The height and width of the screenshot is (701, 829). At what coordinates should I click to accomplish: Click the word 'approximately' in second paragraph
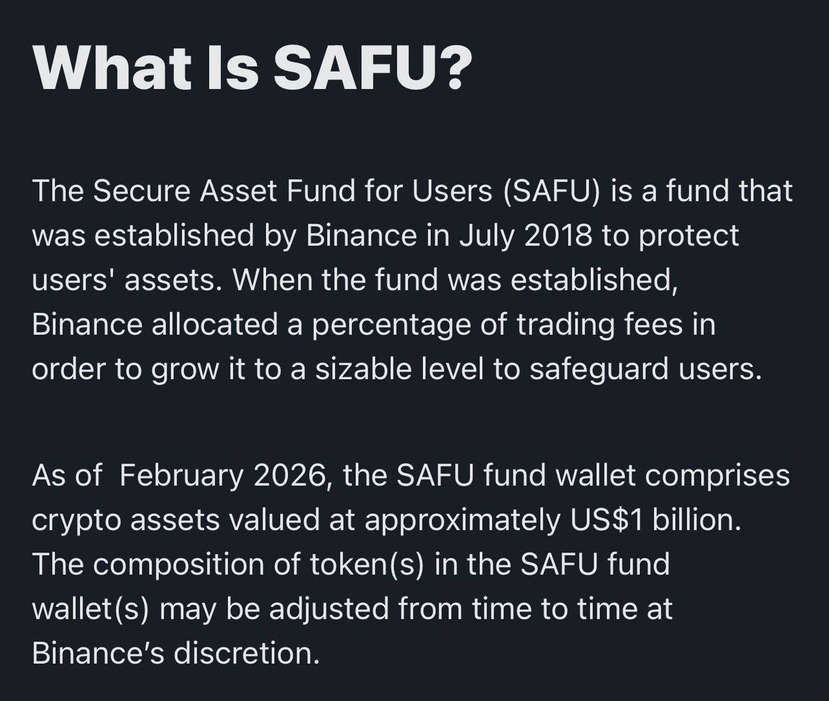462,520
